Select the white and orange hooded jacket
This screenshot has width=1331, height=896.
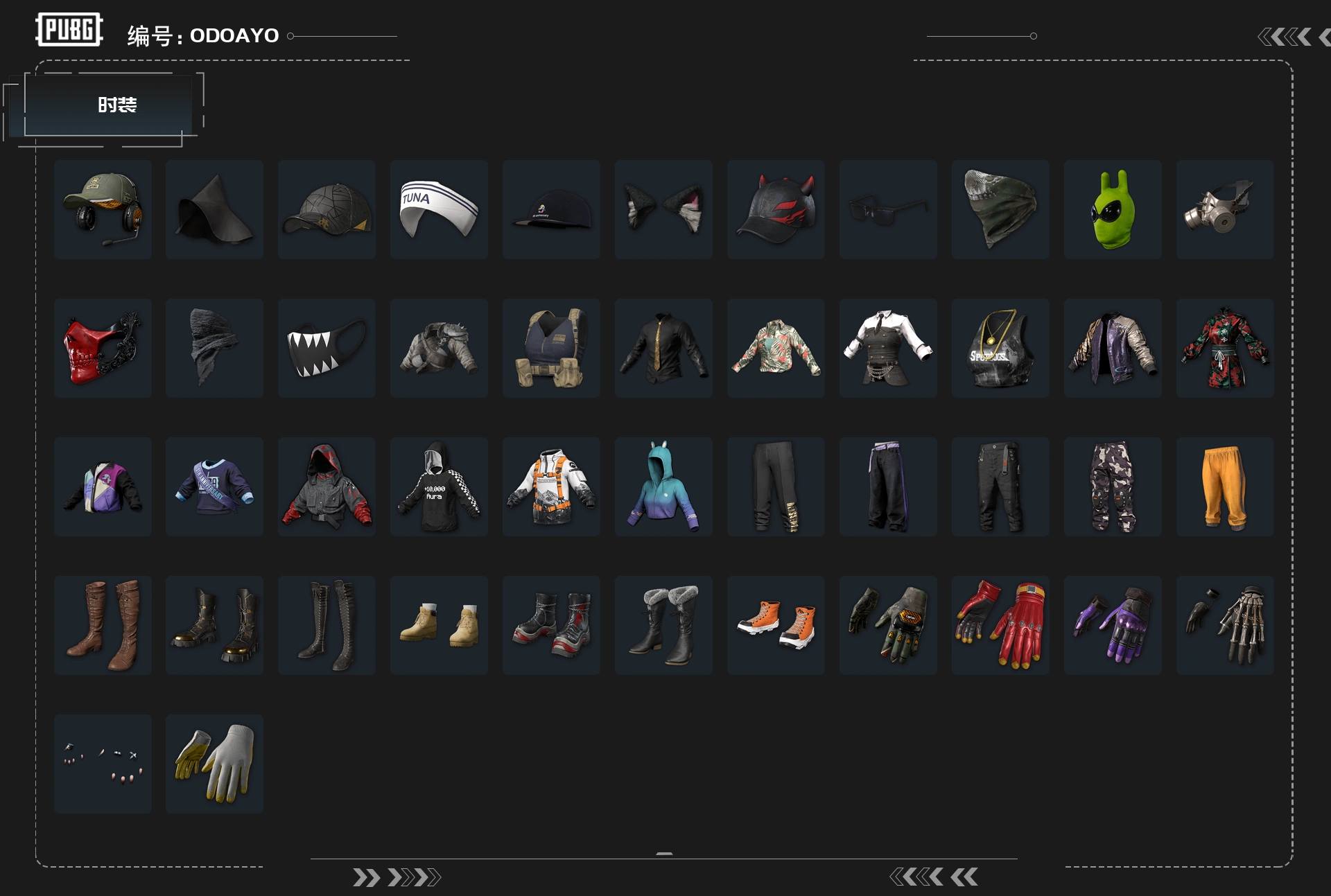552,486
